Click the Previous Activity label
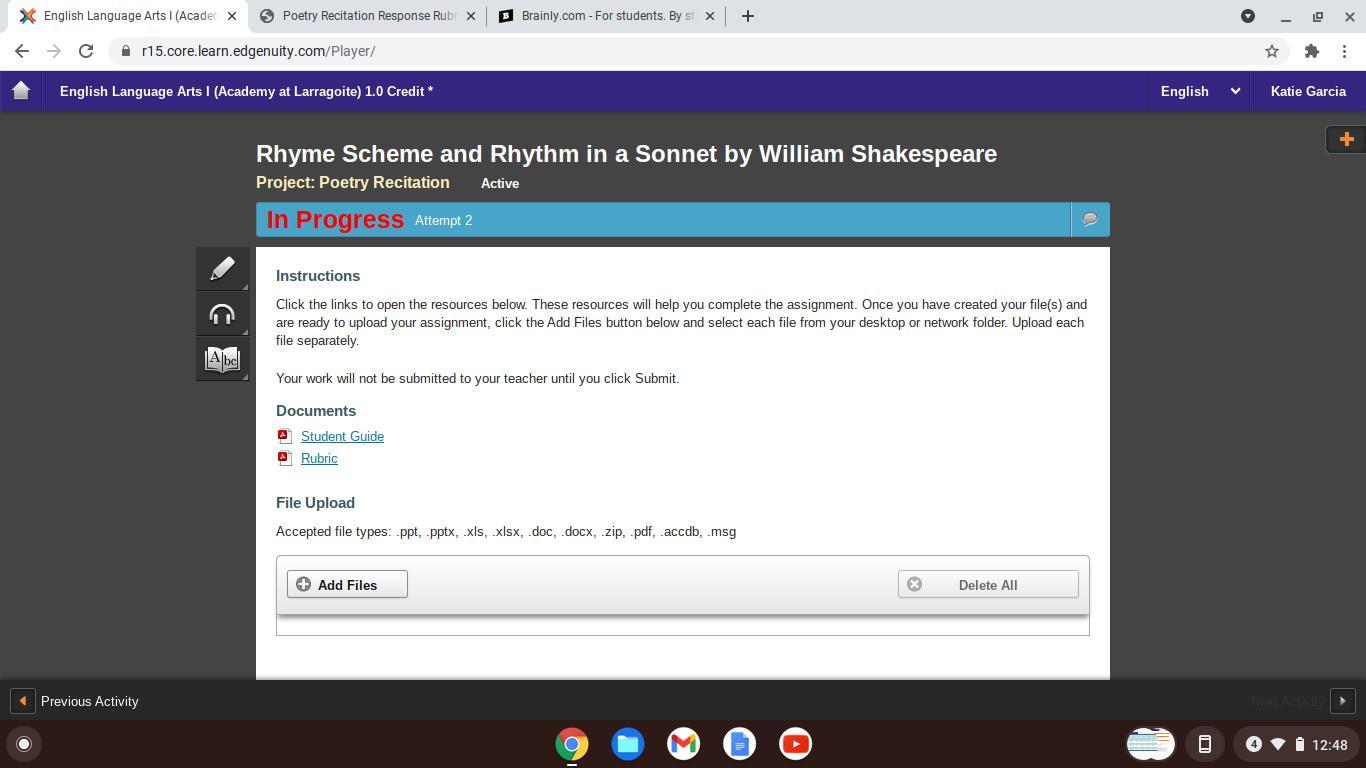1366x768 pixels. coord(90,701)
